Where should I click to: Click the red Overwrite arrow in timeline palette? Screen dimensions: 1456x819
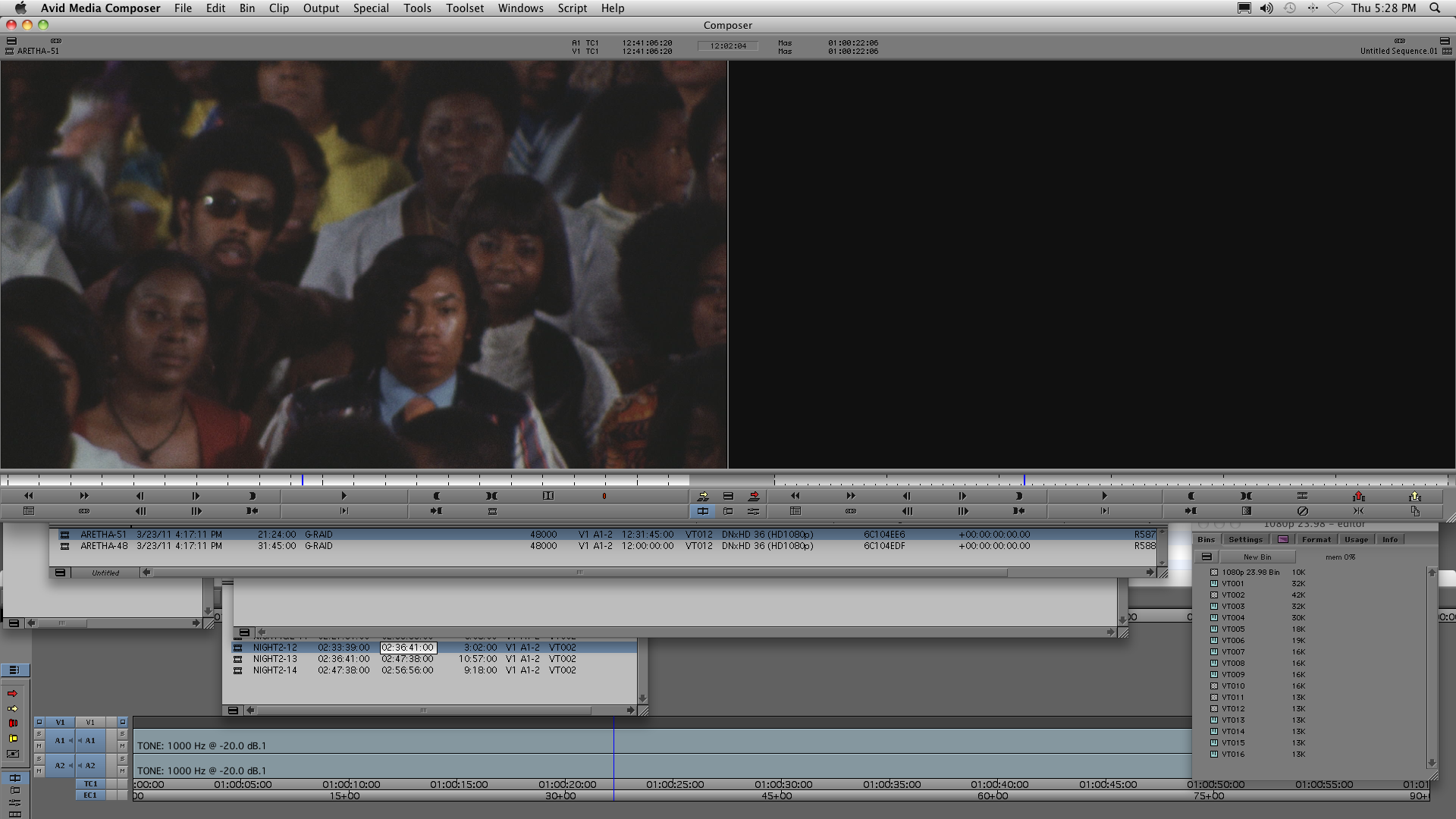pyautogui.click(x=12, y=693)
